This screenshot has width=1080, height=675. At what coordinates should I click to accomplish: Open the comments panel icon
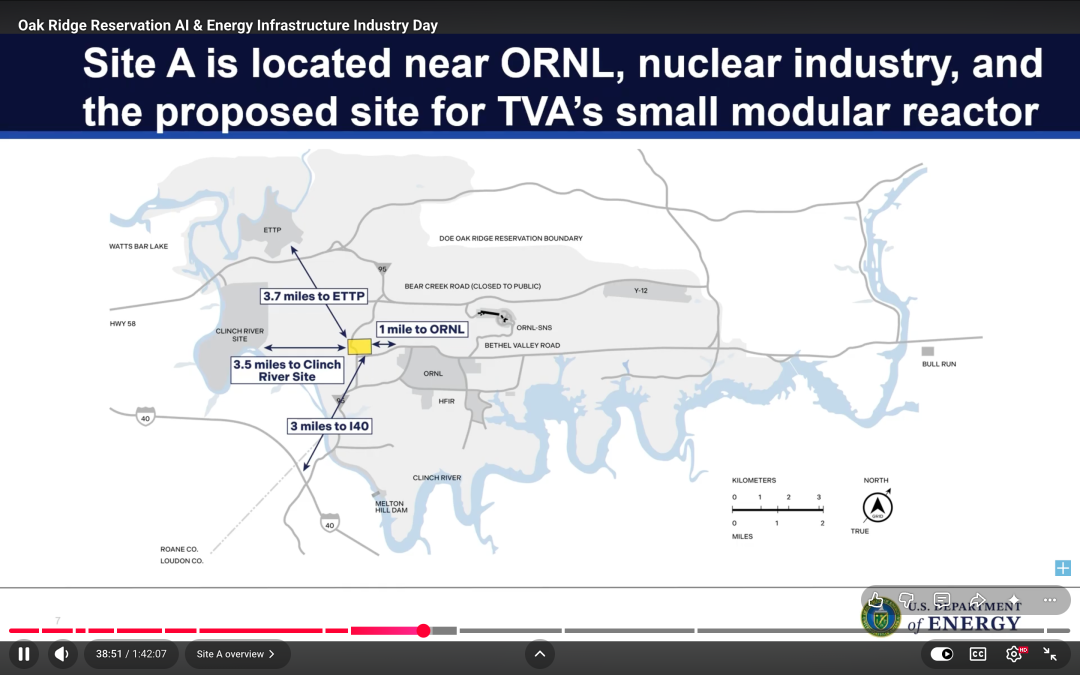(x=942, y=600)
